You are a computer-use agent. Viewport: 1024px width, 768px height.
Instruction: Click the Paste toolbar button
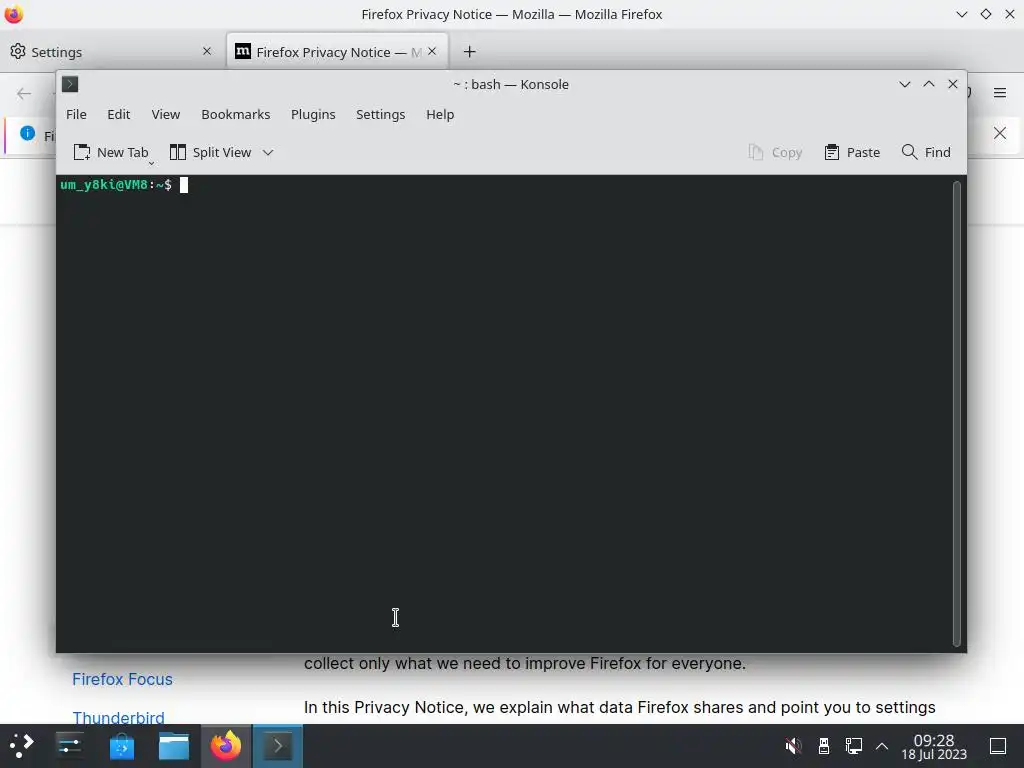tap(852, 152)
